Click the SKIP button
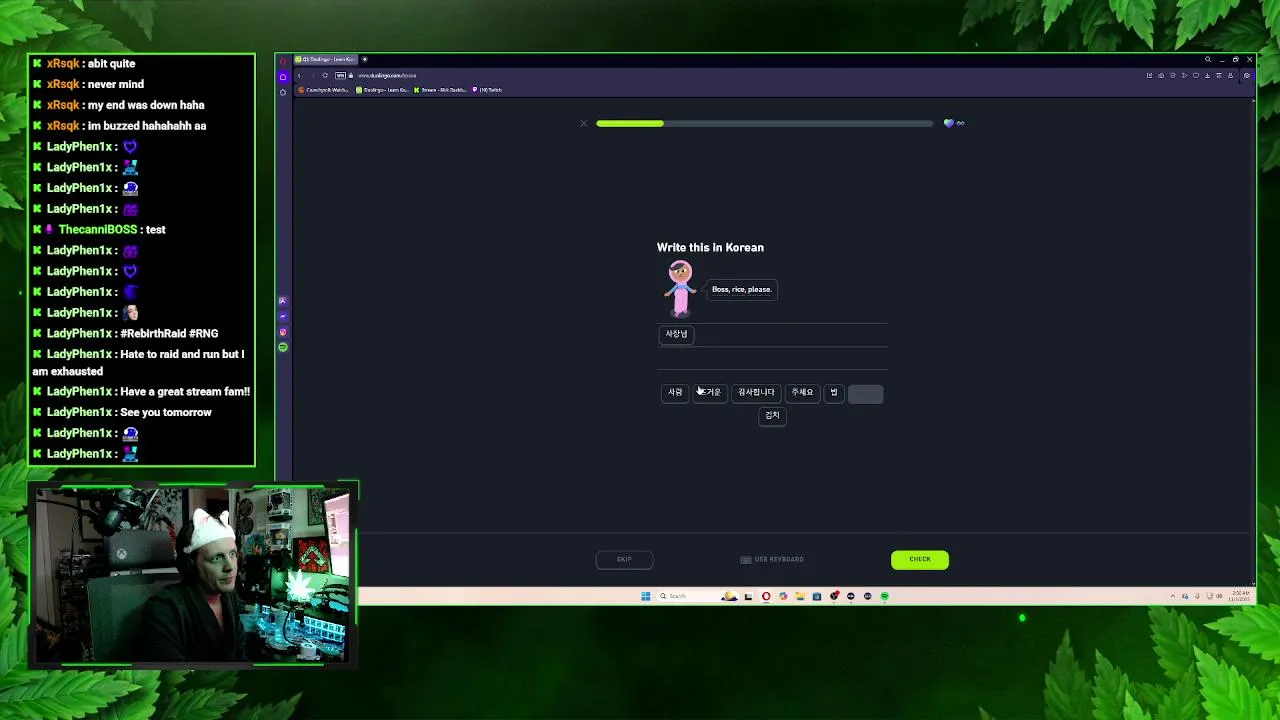Viewport: 1280px width, 720px height. [x=624, y=559]
